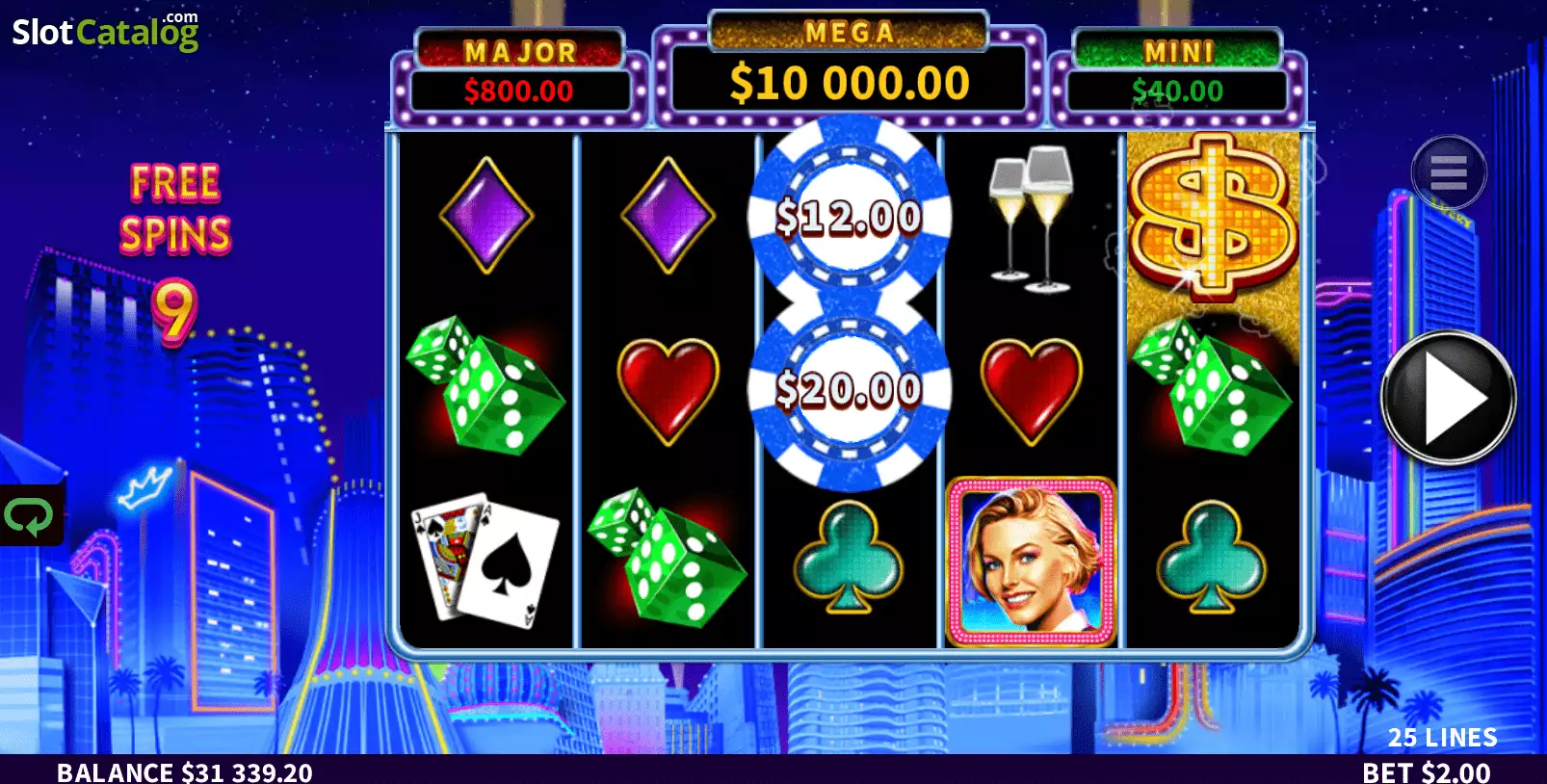Click the playing cards ace of spades symbol

click(x=485, y=560)
